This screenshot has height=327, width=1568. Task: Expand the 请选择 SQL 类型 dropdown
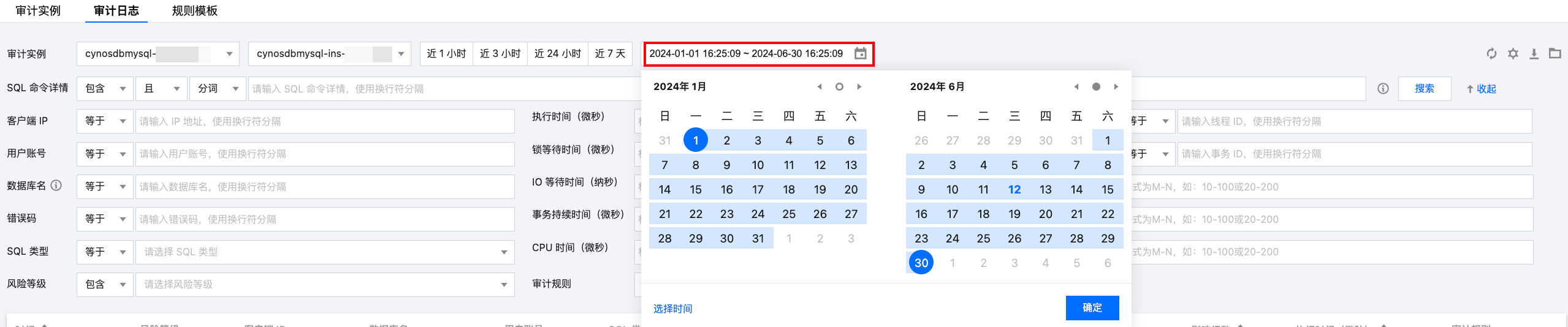[325, 252]
